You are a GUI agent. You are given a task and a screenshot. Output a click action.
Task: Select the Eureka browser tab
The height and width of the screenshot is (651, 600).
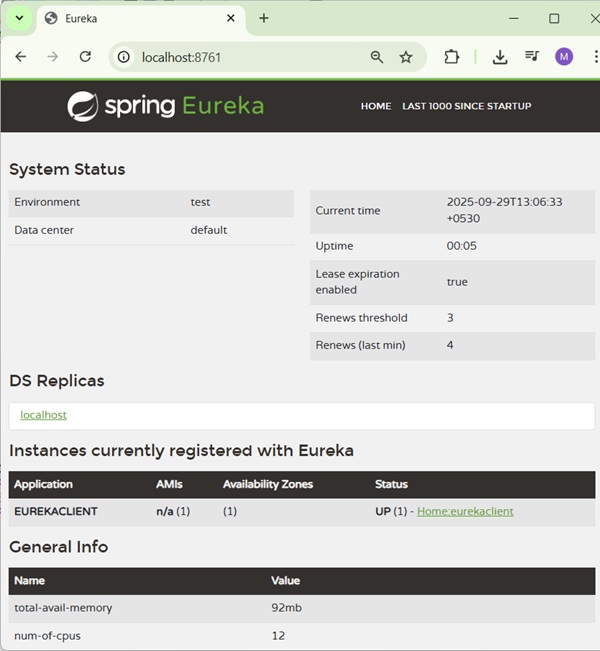(130, 18)
